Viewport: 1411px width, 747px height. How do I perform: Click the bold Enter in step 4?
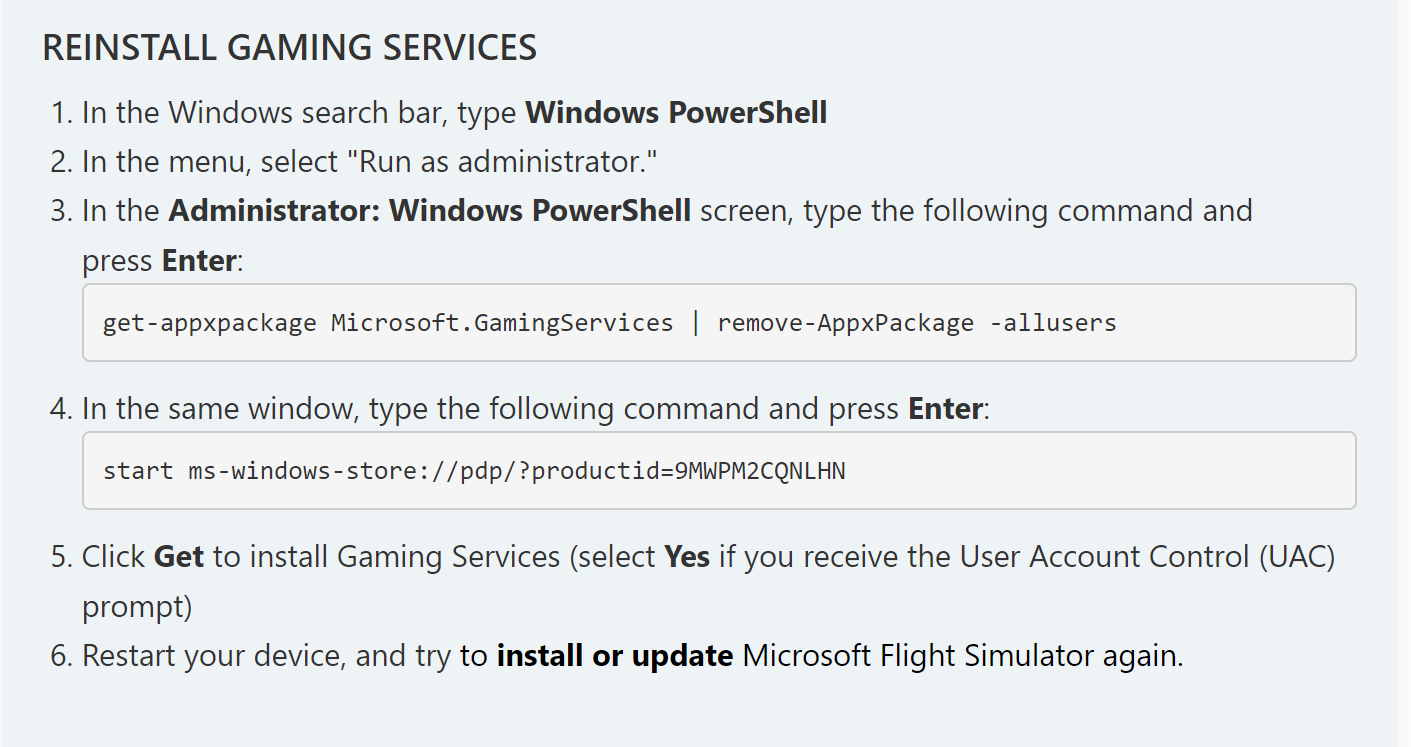[945, 409]
